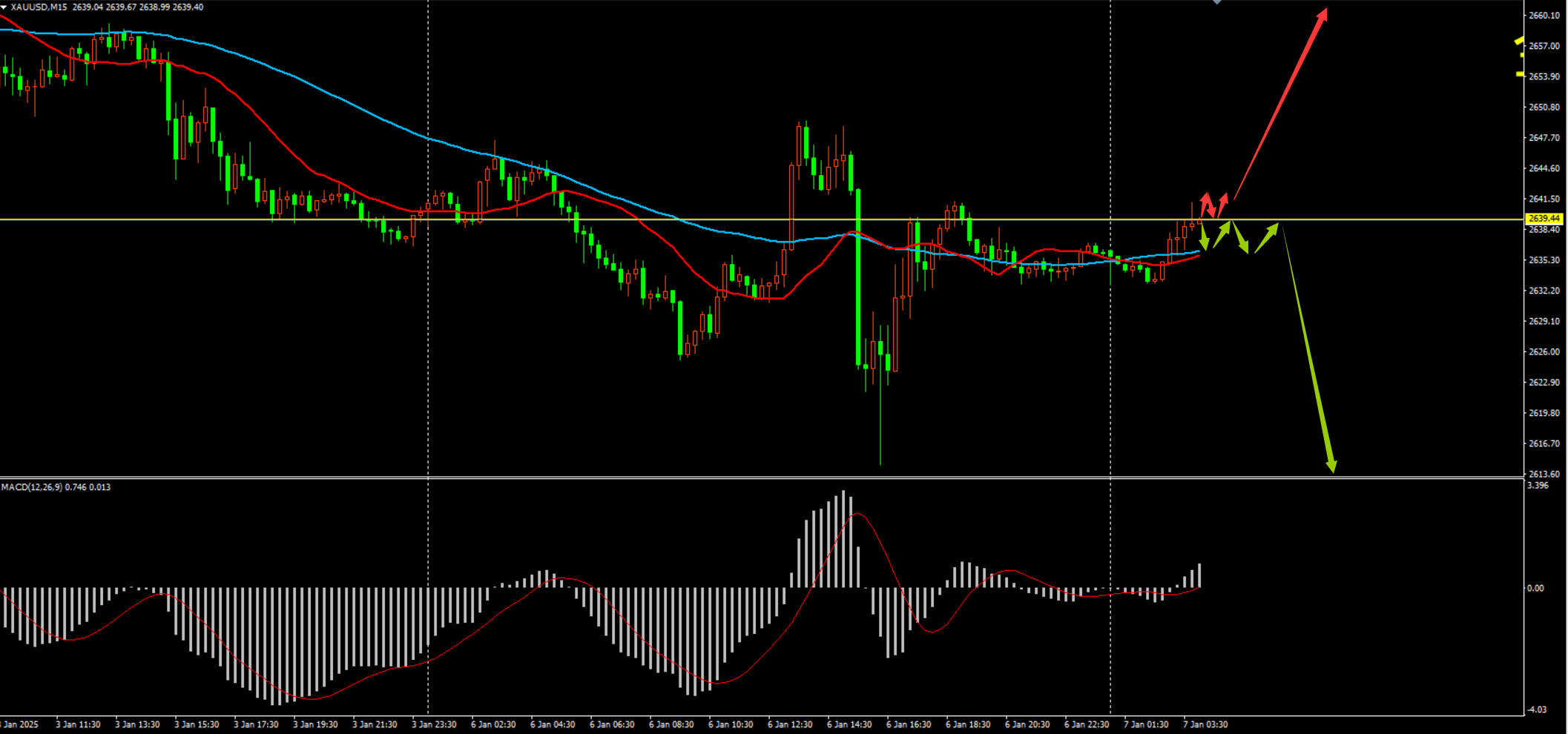
Task: Click the XAUUSD,M15 chart title
Action: pyautogui.click(x=39, y=7)
